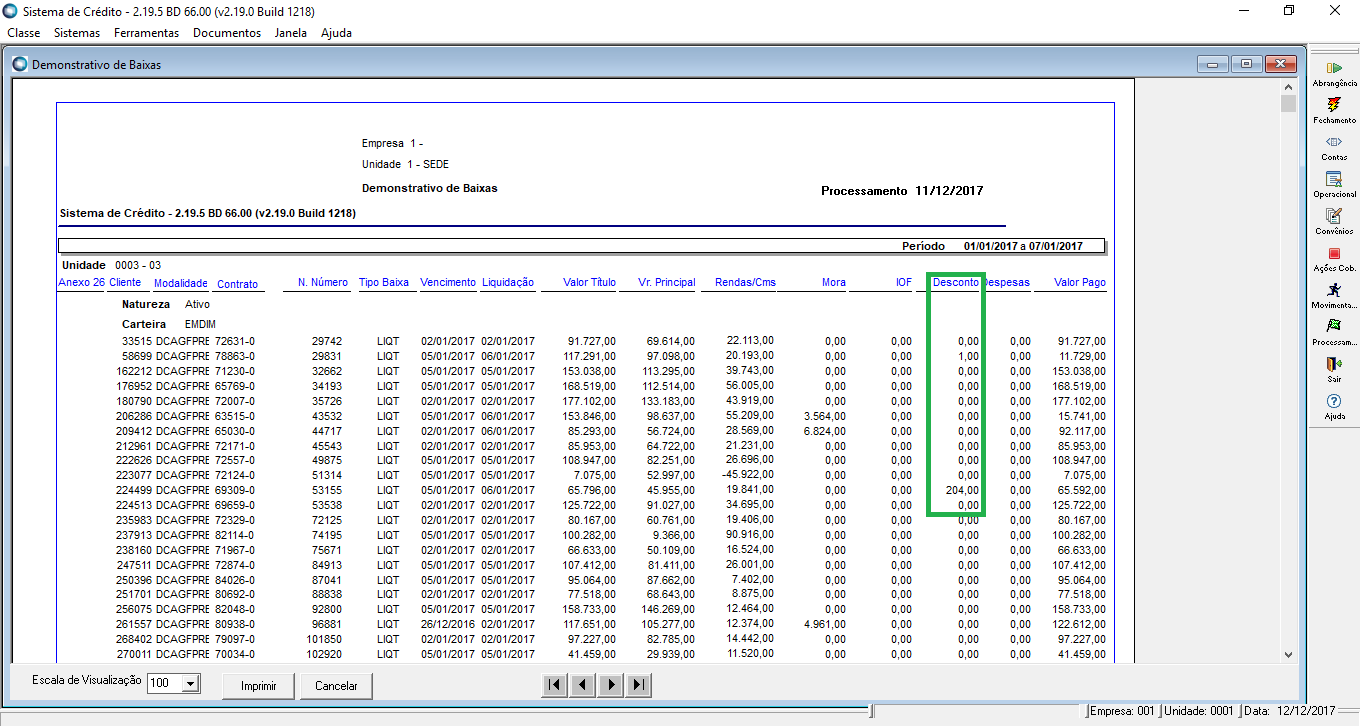Viewport: 1360px width, 726px height.
Task: Click the vertical scrollbar thumb
Action: click(x=1288, y=104)
